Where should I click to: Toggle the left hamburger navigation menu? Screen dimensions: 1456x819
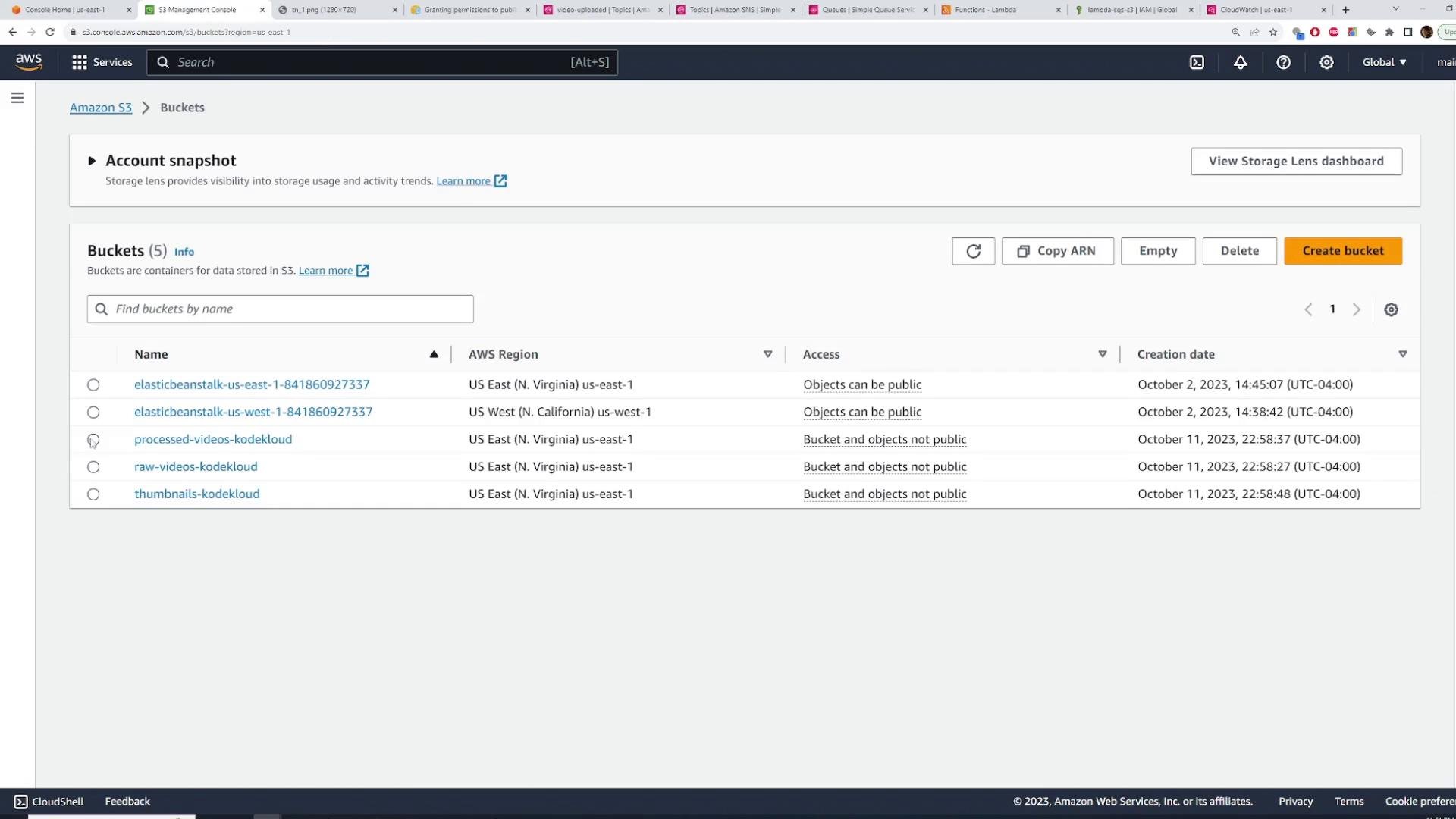point(17,98)
